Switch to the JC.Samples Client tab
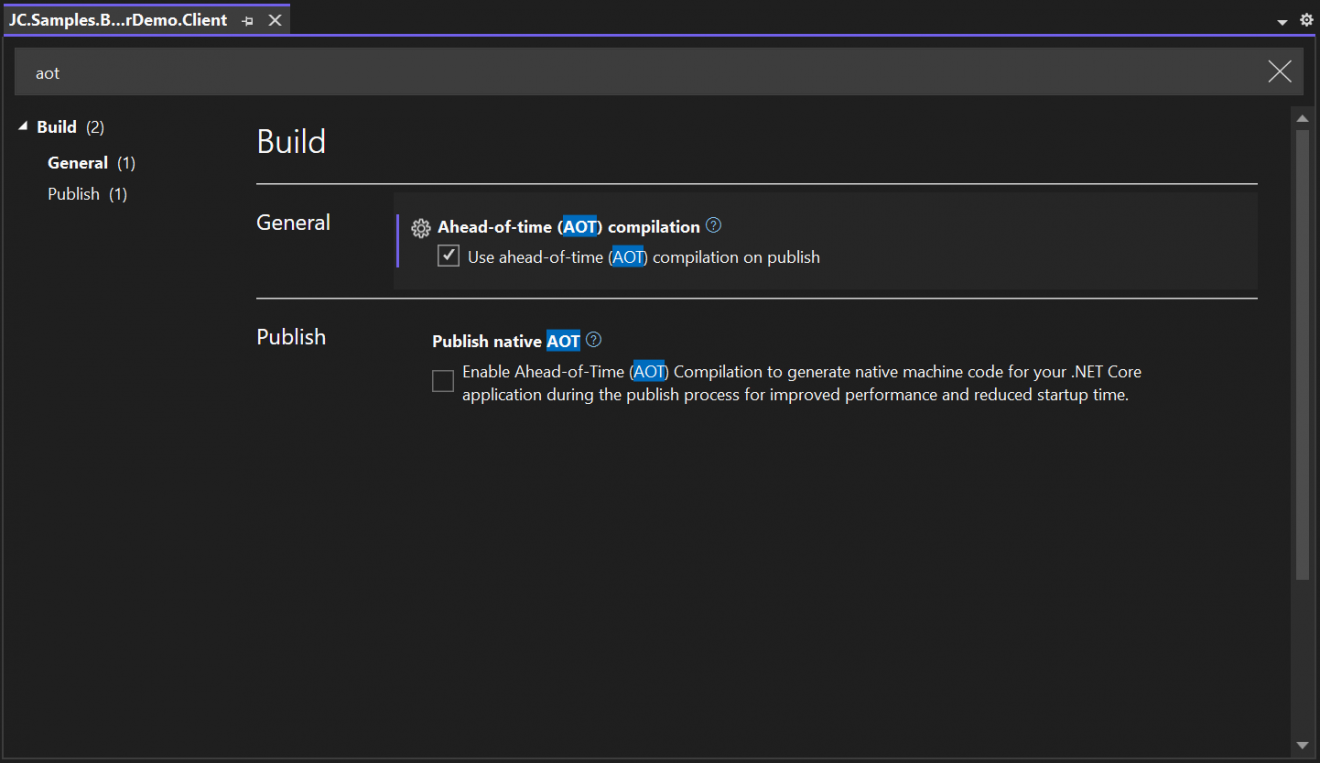Screen dimensions: 1320x763 pyautogui.click(x=118, y=20)
